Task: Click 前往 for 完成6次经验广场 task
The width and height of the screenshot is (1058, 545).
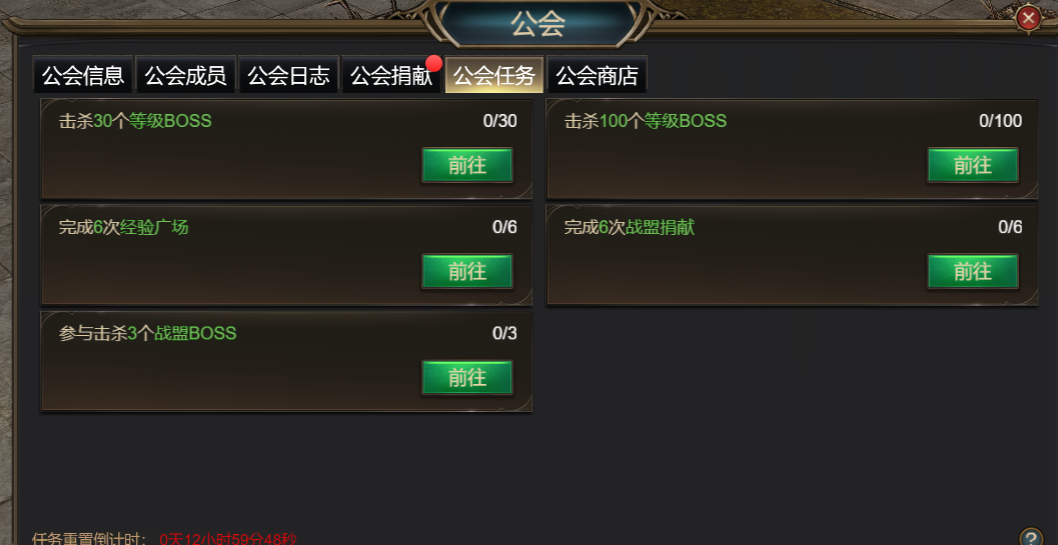Action: pos(467,271)
